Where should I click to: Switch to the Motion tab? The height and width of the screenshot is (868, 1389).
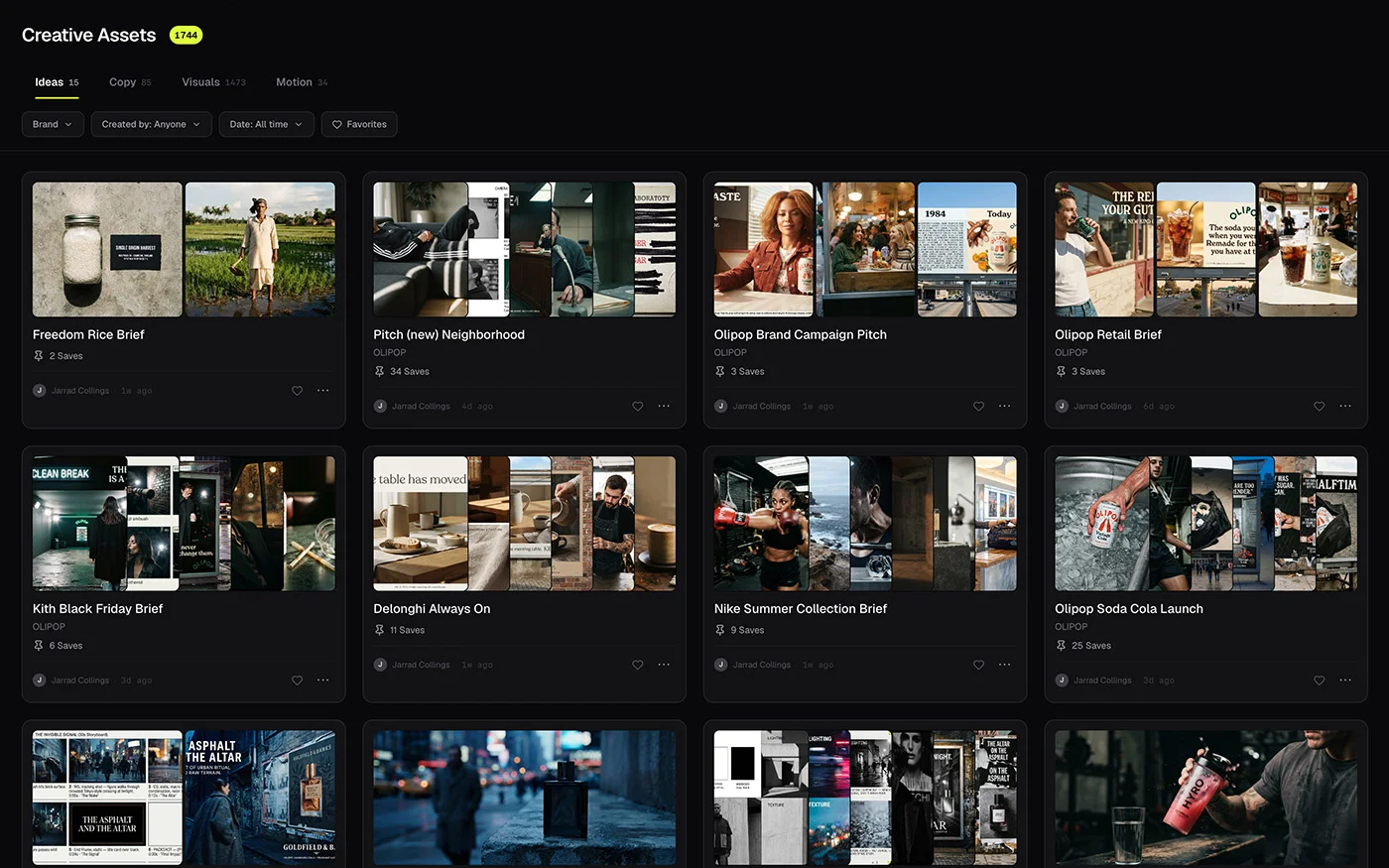(302, 82)
